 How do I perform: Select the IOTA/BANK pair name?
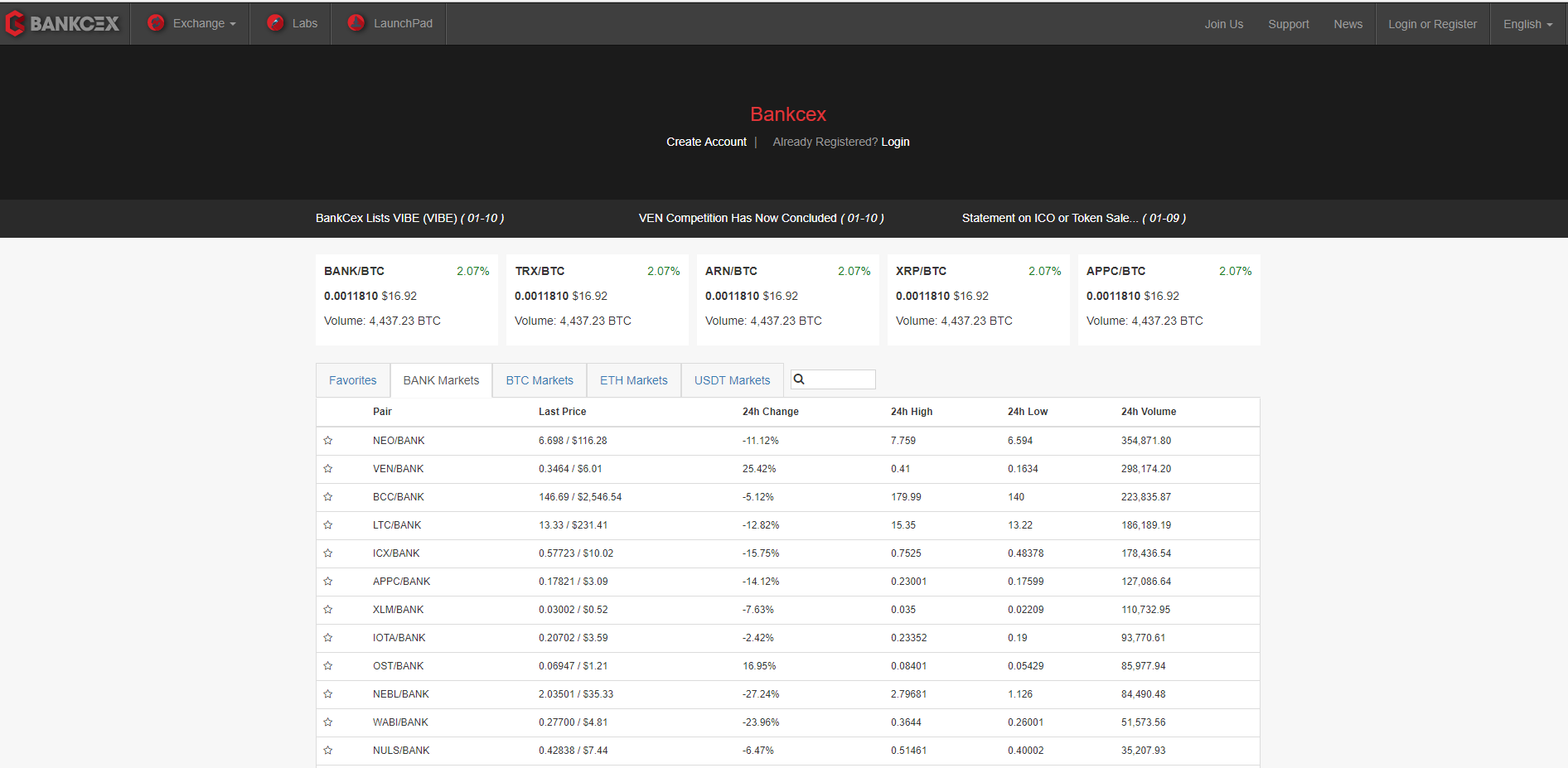point(399,638)
